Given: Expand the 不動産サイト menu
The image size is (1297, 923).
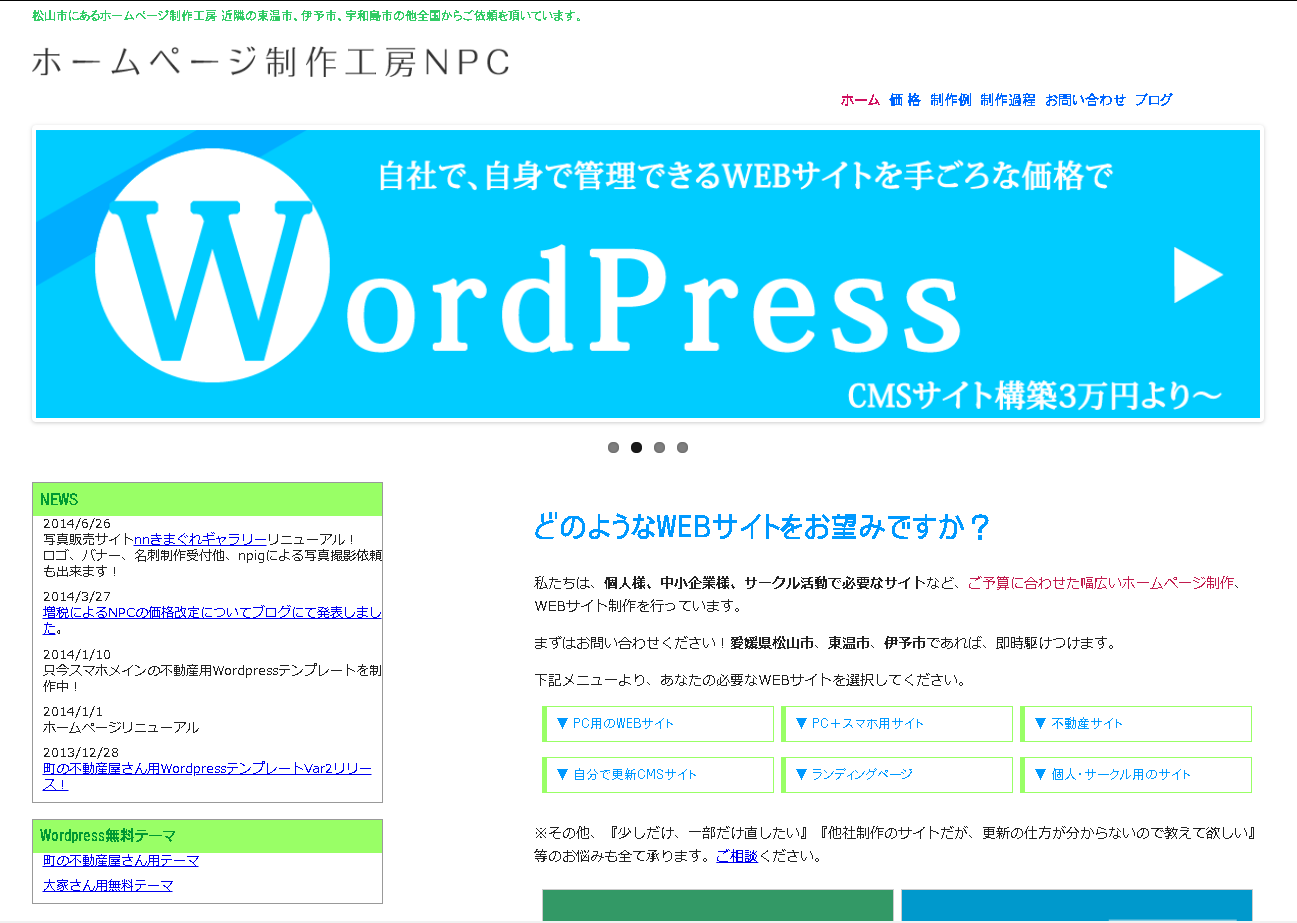Looking at the screenshot, I should pos(1136,723).
